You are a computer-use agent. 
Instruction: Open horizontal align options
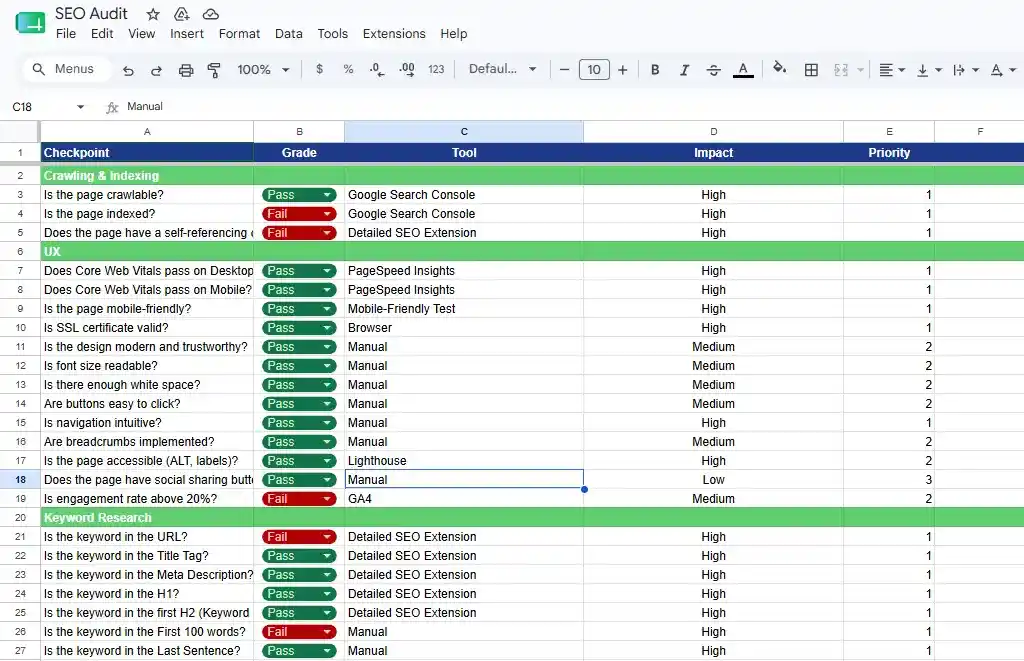[x=891, y=69]
